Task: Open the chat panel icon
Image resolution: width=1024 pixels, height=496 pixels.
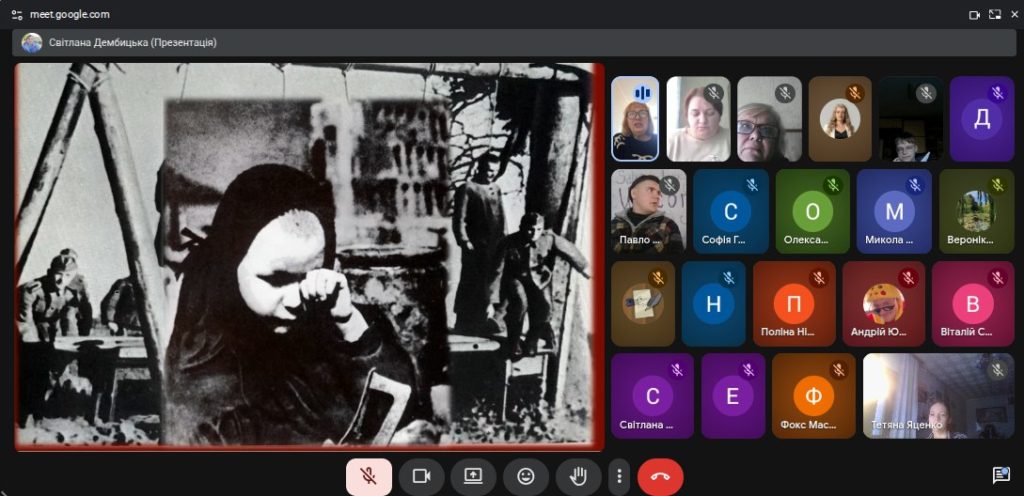Action: click(x=1000, y=474)
